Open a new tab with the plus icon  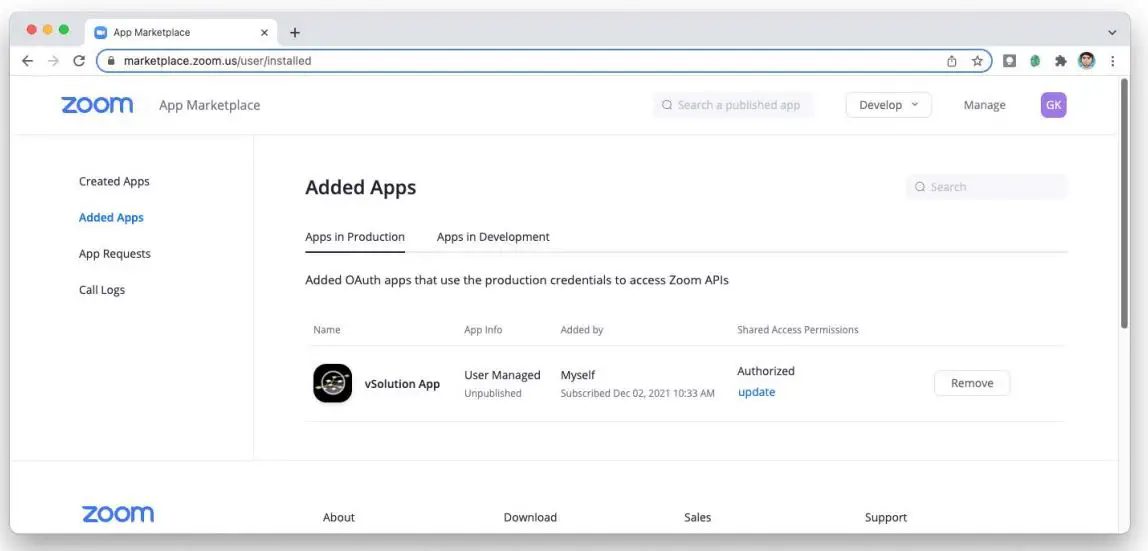pyautogui.click(x=294, y=32)
